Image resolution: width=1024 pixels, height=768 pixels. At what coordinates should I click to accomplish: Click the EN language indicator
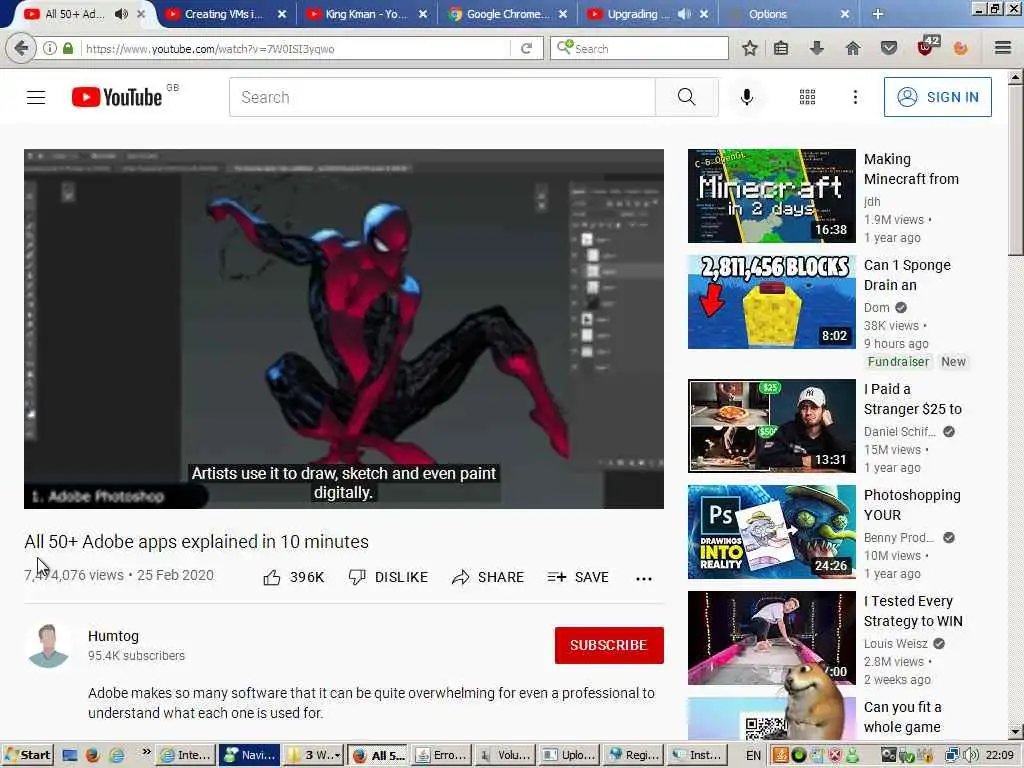point(753,756)
